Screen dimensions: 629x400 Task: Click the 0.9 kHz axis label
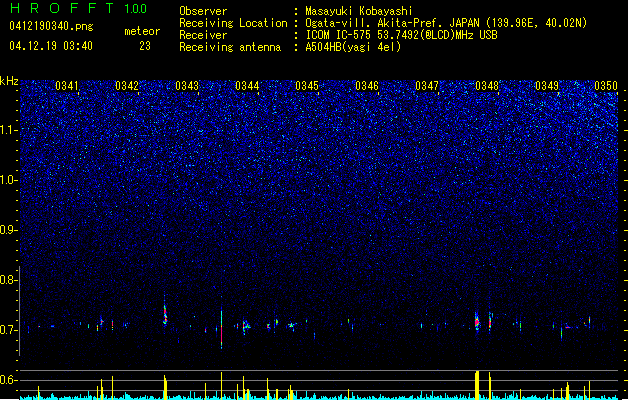(x=8, y=230)
